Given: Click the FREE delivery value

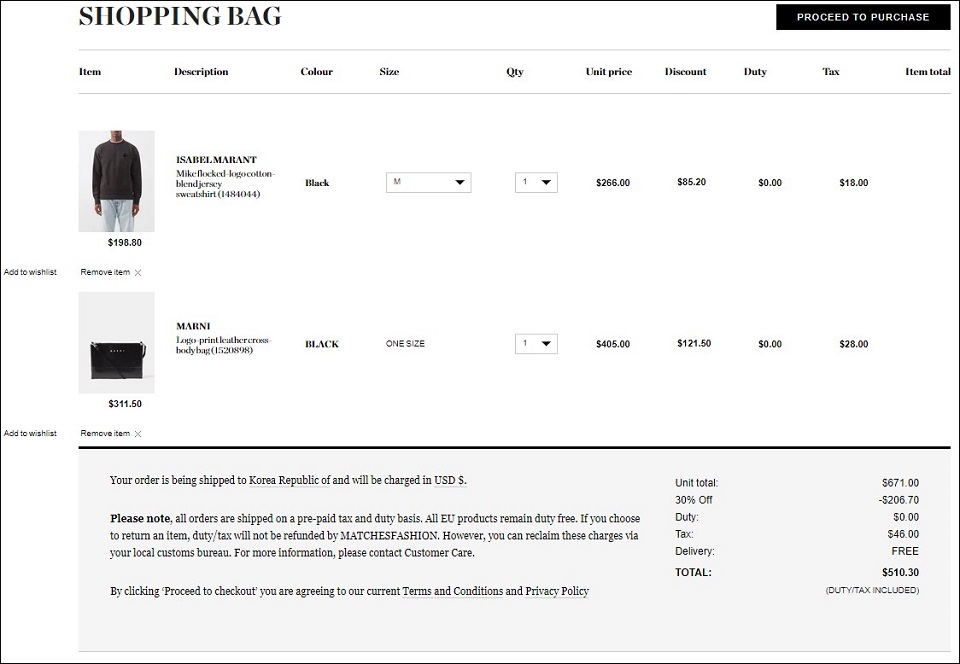Looking at the screenshot, I should pyautogui.click(x=905, y=551).
